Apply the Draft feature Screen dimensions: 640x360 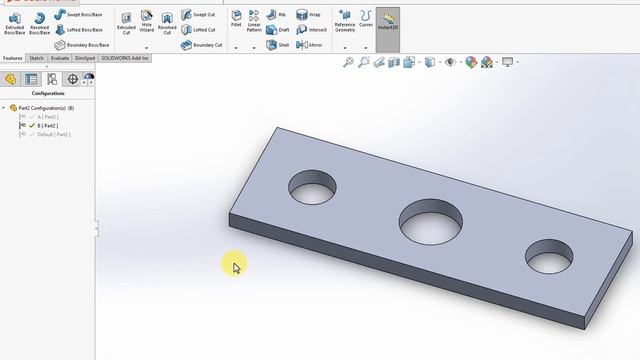click(278, 30)
